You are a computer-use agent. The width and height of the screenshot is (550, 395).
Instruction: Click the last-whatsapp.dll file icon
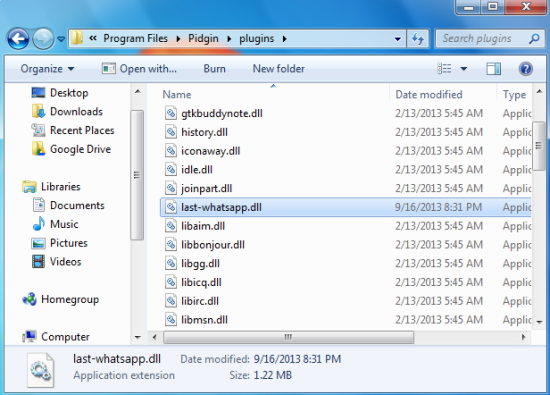(171, 207)
